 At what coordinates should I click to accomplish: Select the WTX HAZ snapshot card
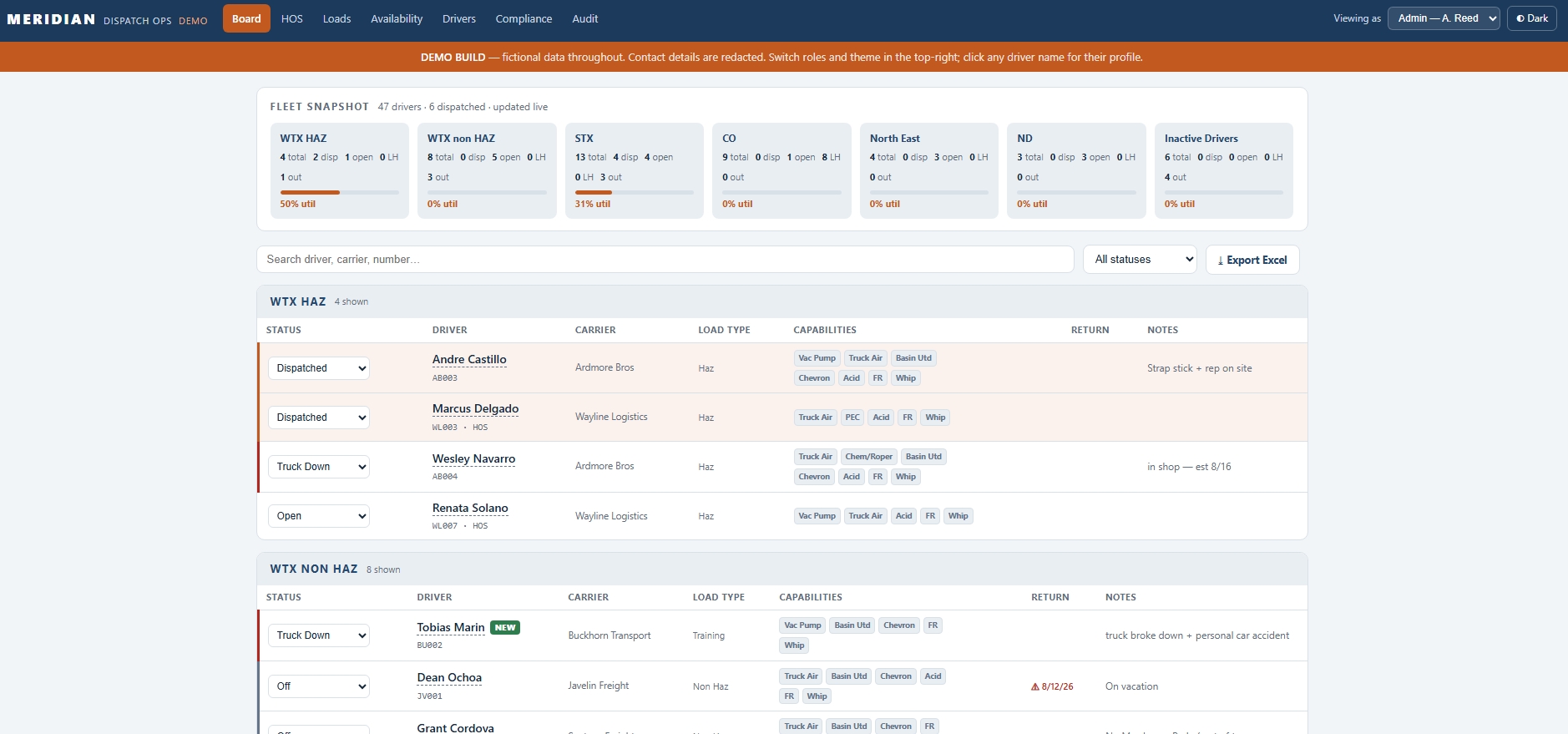(339, 170)
